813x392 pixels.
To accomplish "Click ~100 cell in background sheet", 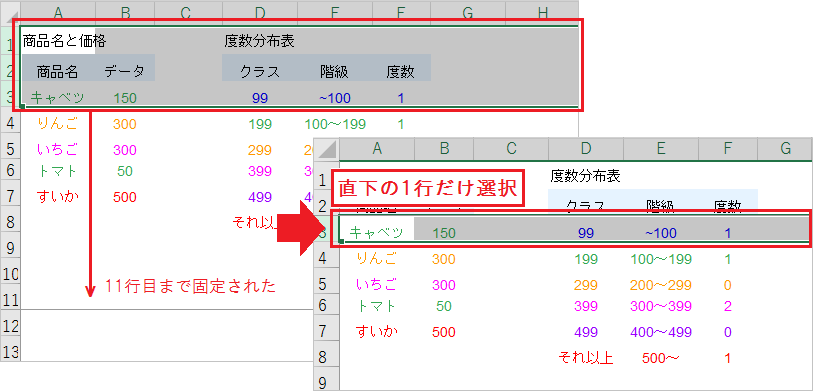I will point(334,97).
